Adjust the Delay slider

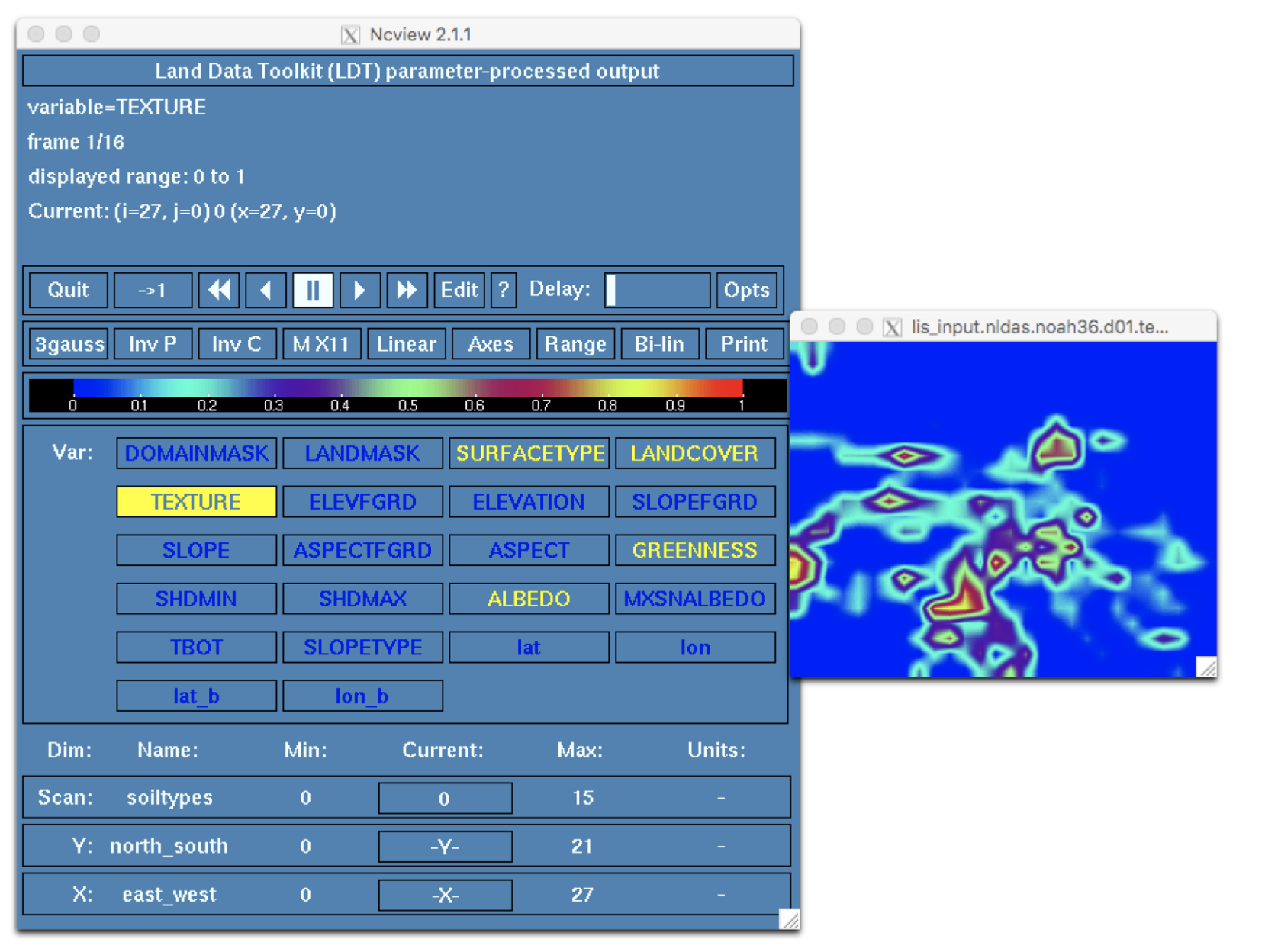(657, 290)
